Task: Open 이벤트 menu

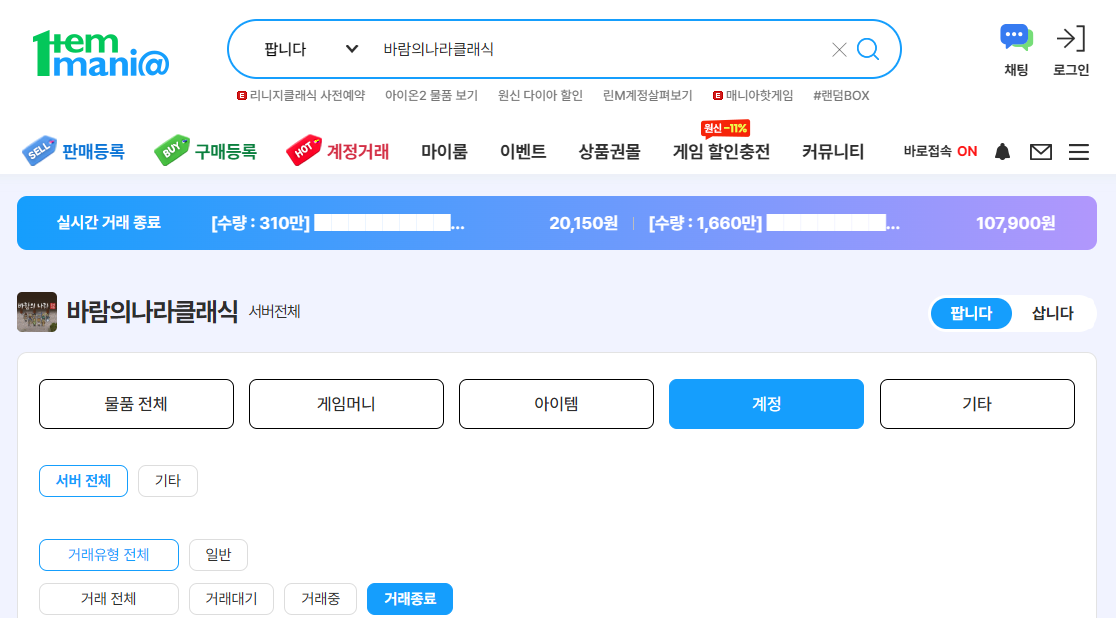Action: click(523, 152)
